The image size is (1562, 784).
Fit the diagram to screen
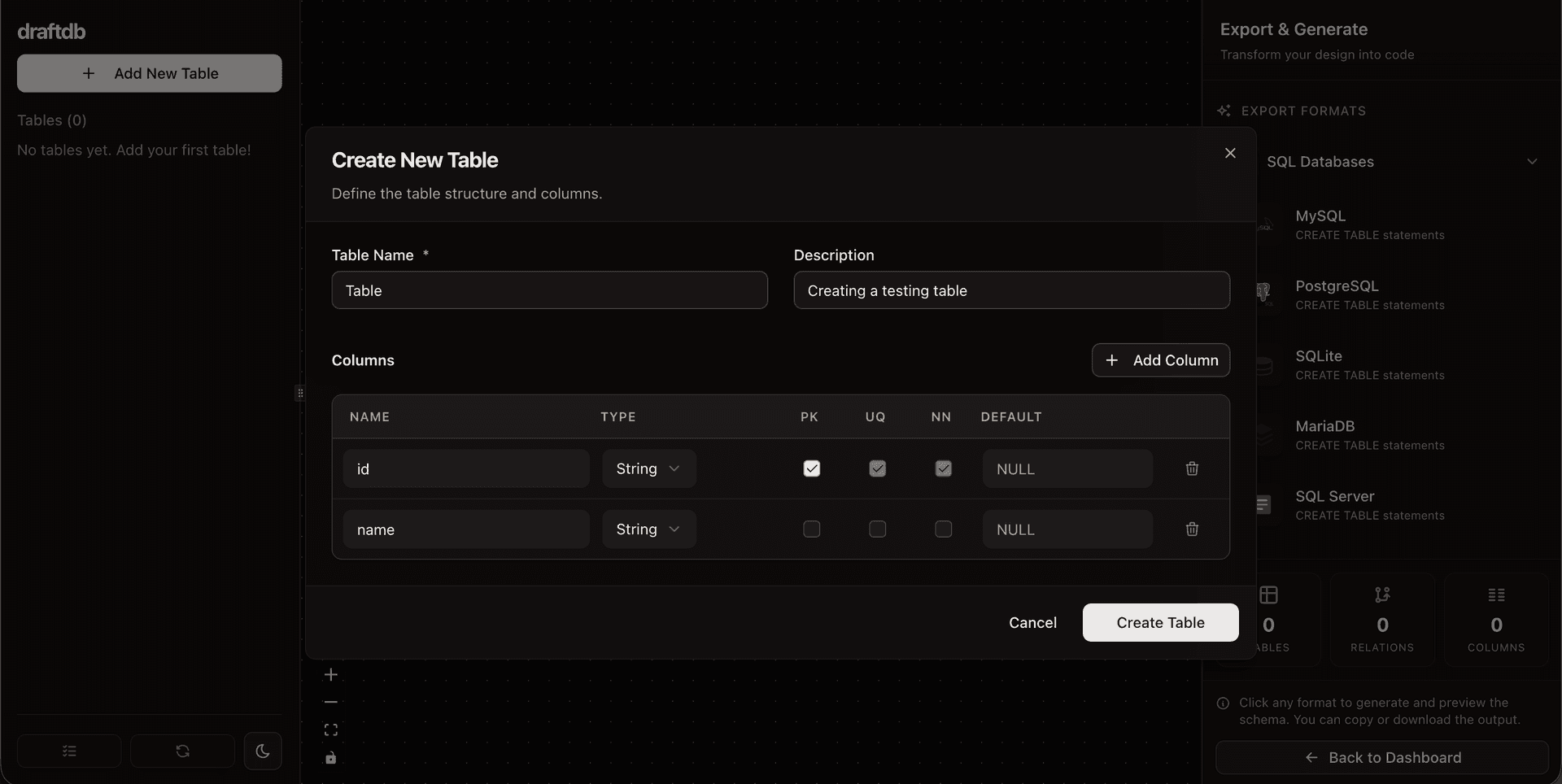coord(330,730)
